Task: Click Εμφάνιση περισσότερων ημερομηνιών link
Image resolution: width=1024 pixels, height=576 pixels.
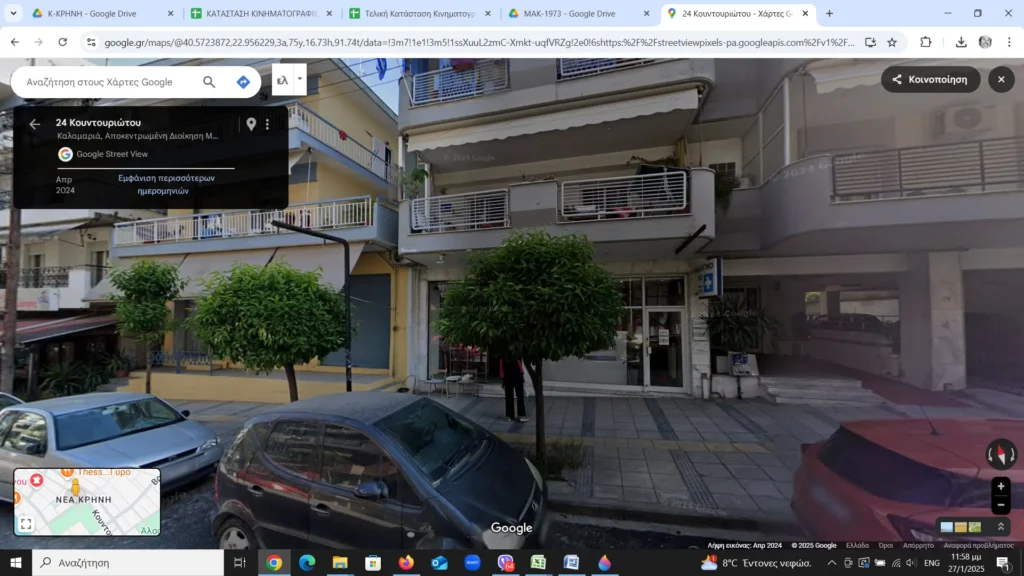Action: 166,184
